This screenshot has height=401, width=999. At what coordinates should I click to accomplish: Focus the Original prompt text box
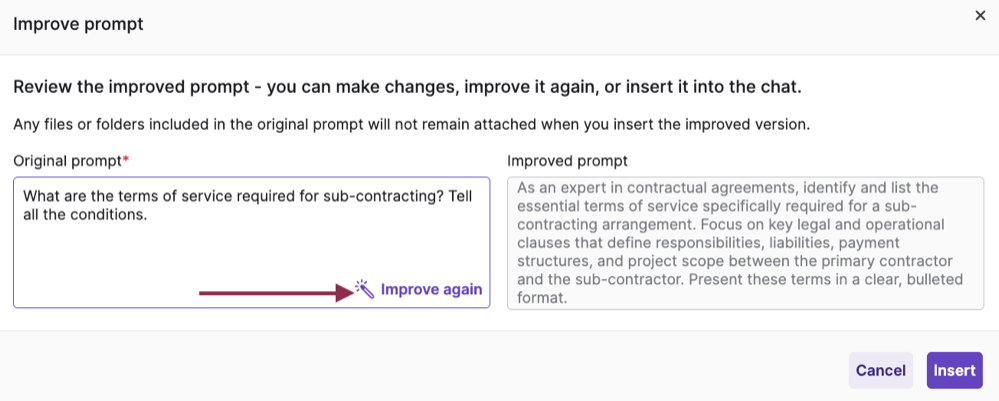tap(250, 250)
